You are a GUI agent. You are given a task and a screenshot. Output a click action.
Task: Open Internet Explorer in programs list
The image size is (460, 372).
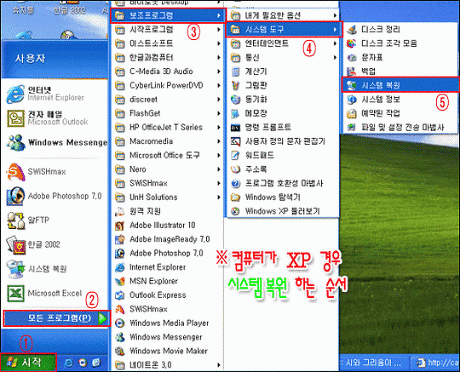(168, 267)
